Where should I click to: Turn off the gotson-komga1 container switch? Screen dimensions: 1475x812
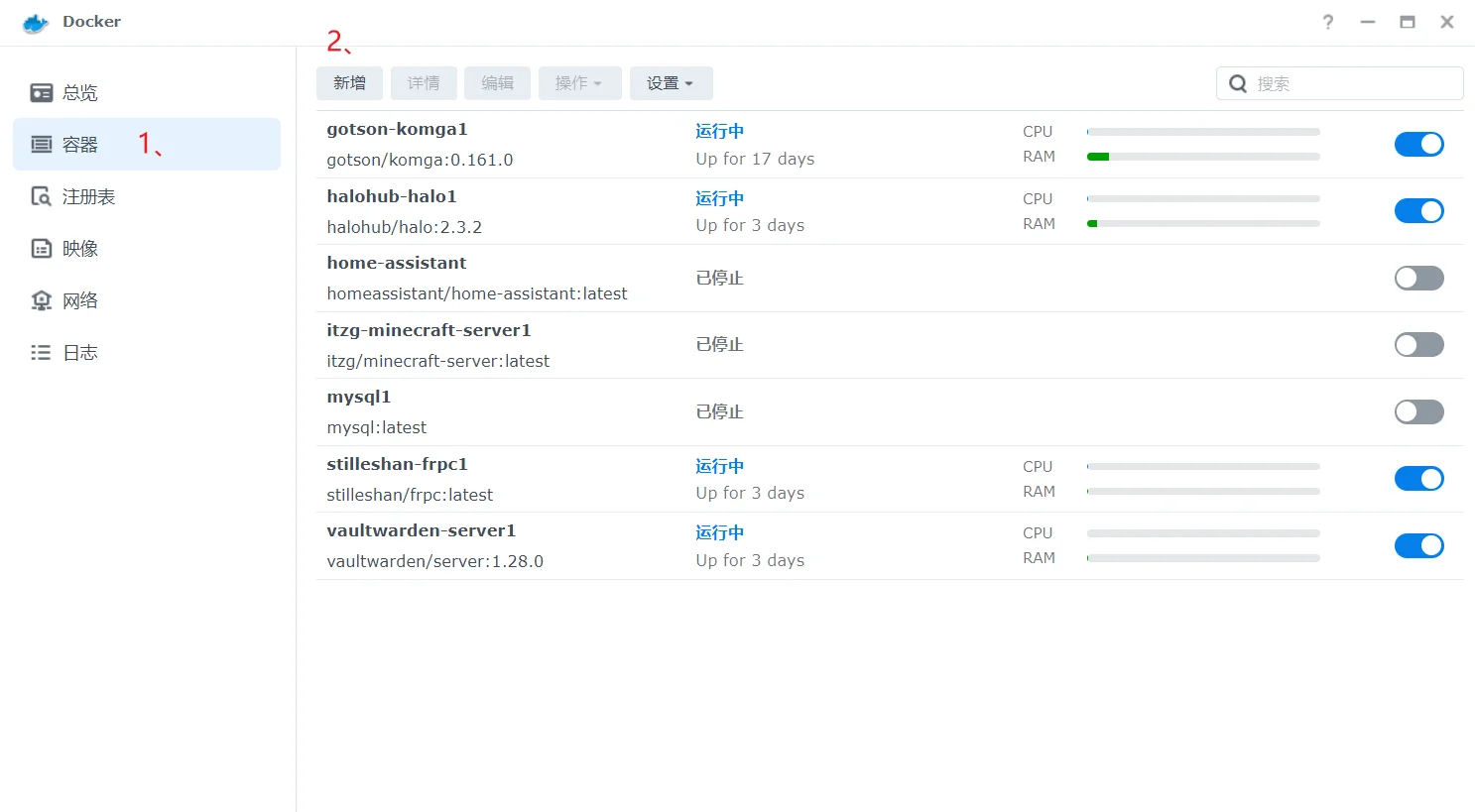click(x=1418, y=145)
